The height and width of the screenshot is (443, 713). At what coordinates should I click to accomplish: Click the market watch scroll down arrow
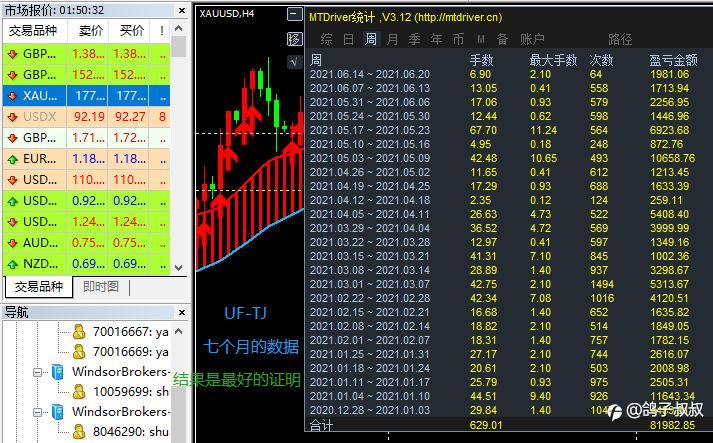(x=179, y=268)
